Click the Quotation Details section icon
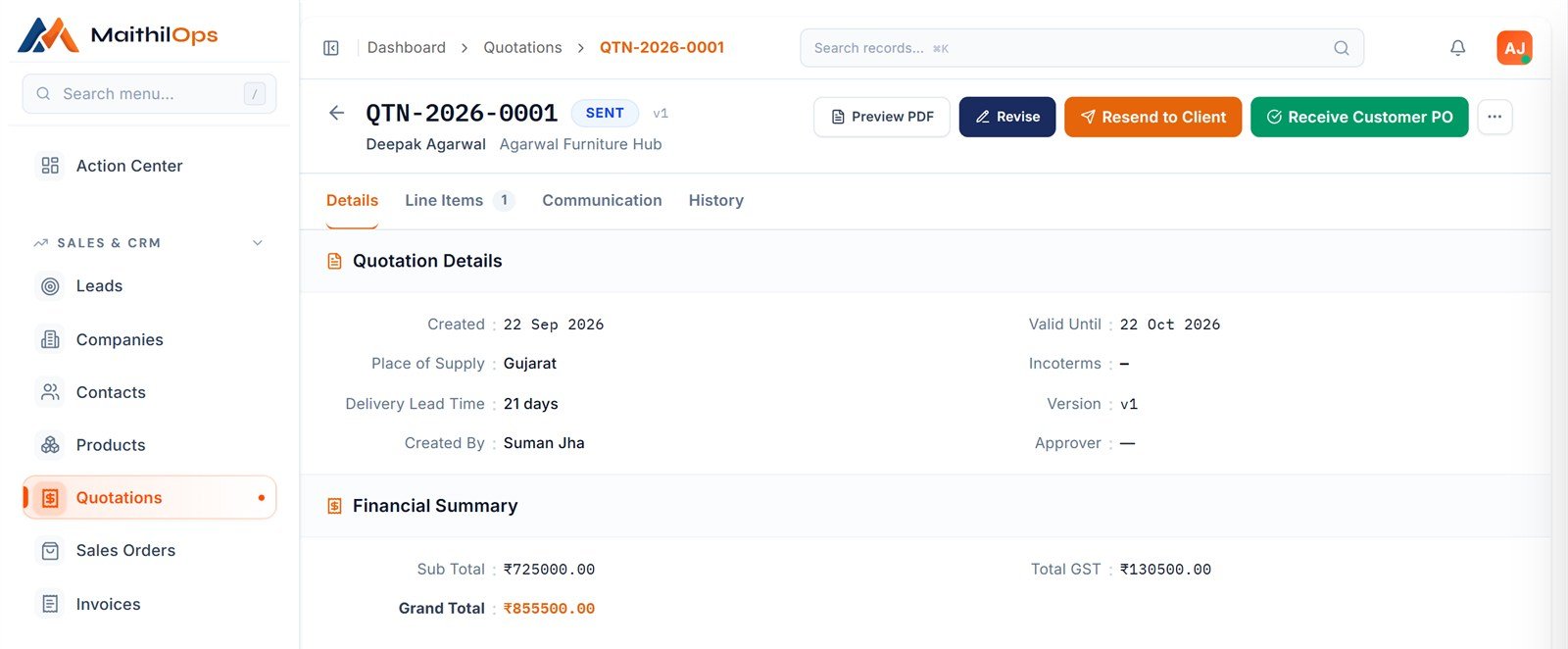The width and height of the screenshot is (1568, 649). pyautogui.click(x=334, y=262)
